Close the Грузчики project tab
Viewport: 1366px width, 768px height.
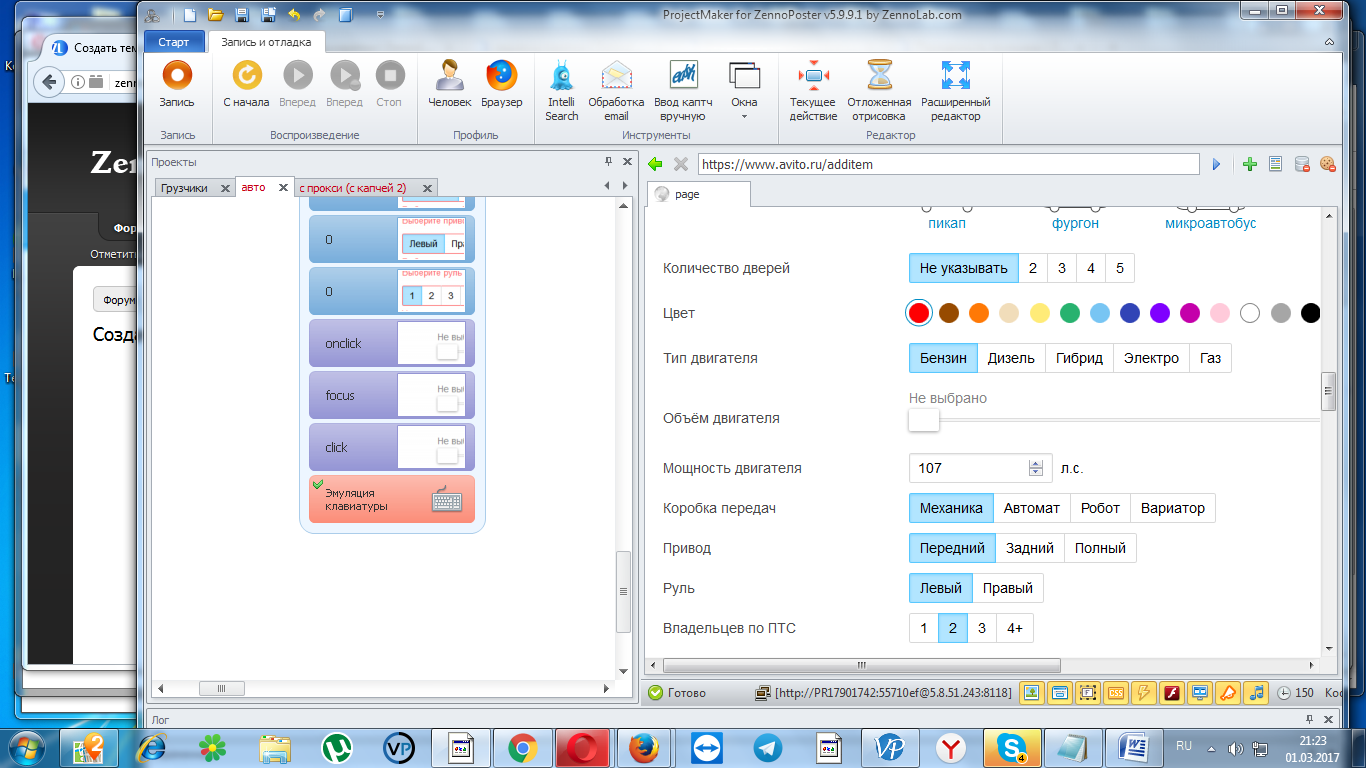tap(225, 188)
